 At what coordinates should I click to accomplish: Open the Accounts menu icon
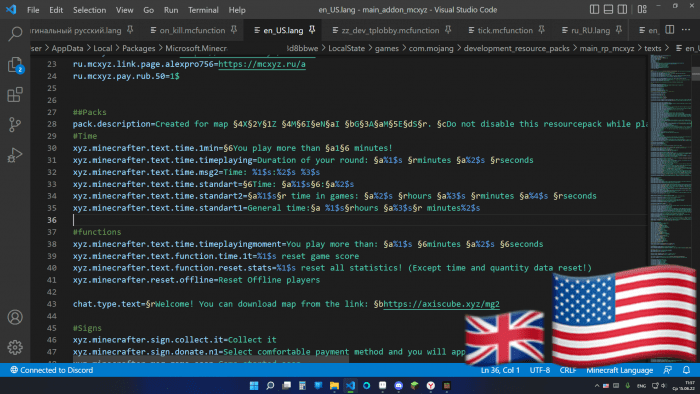[x=15, y=317]
